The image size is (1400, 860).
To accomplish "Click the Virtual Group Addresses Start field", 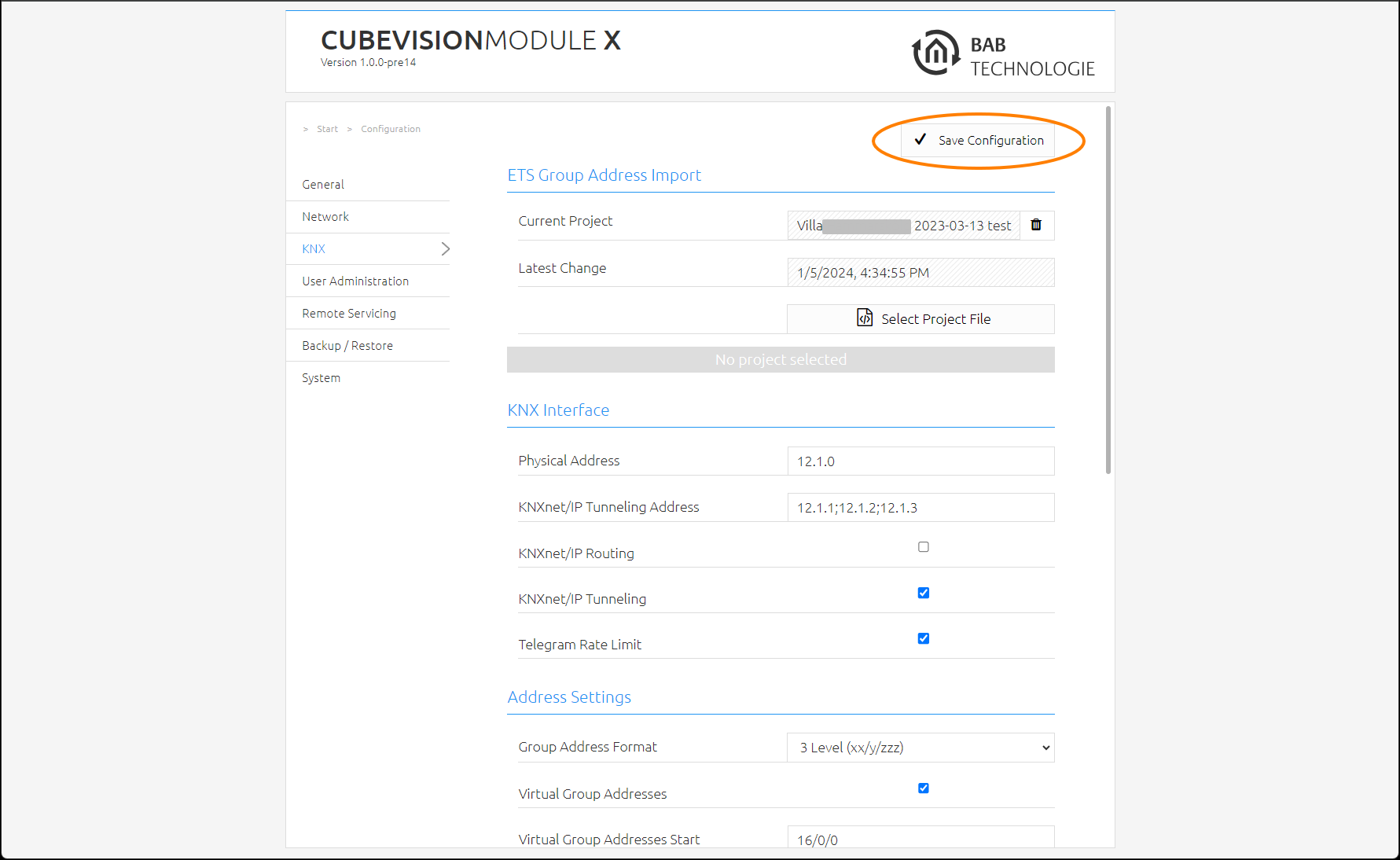I will [x=920, y=837].
